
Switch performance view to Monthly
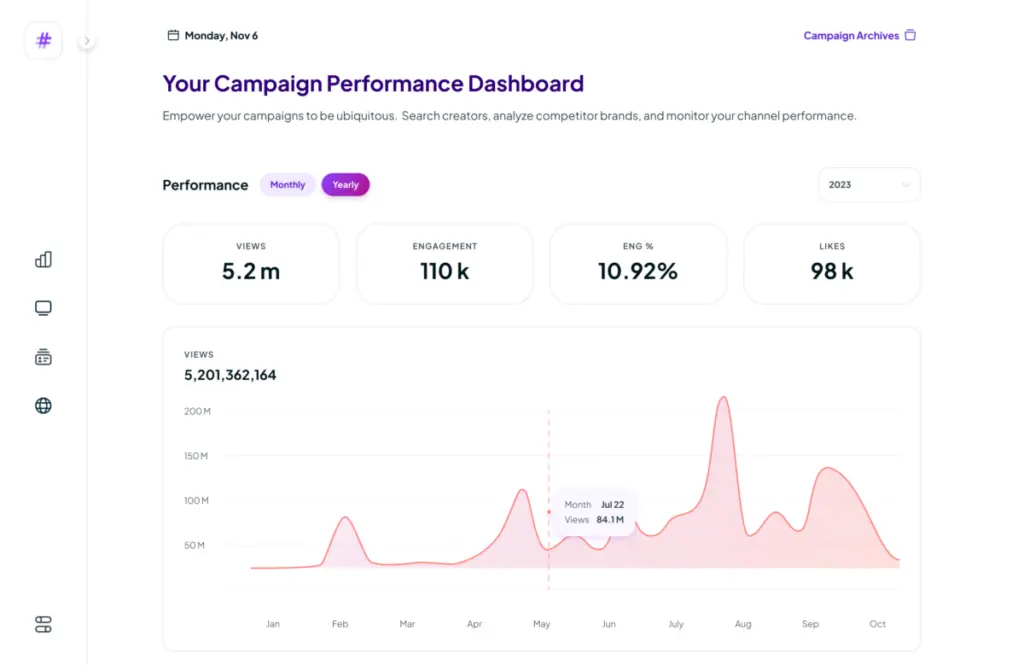(x=287, y=185)
